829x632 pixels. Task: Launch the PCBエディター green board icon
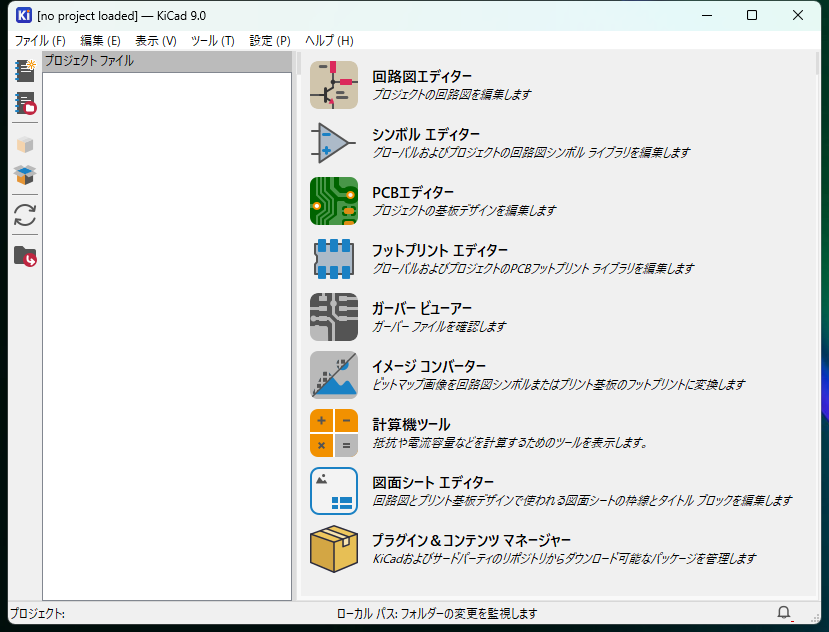click(334, 201)
